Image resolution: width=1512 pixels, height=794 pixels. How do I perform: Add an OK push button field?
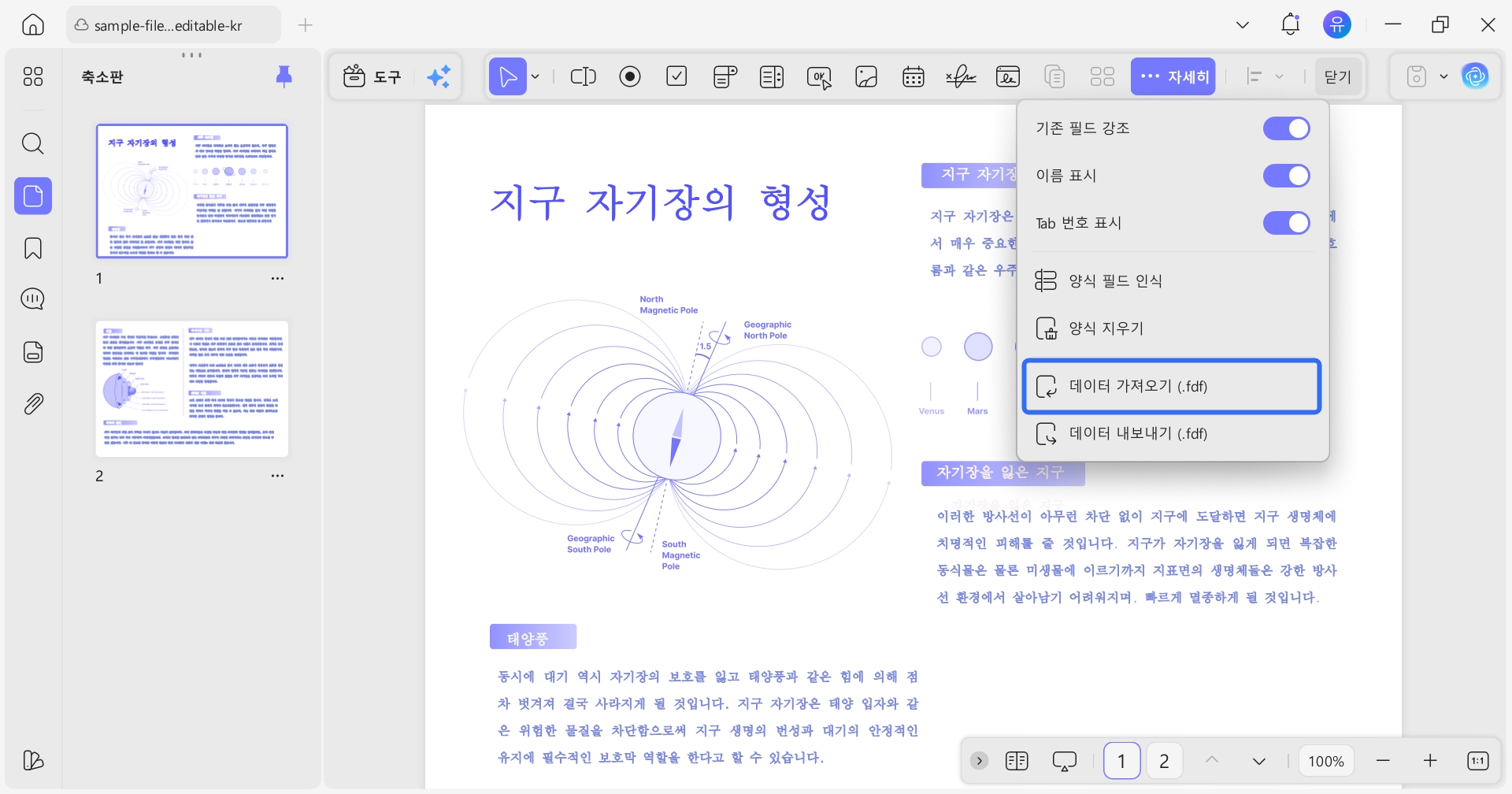(x=819, y=76)
